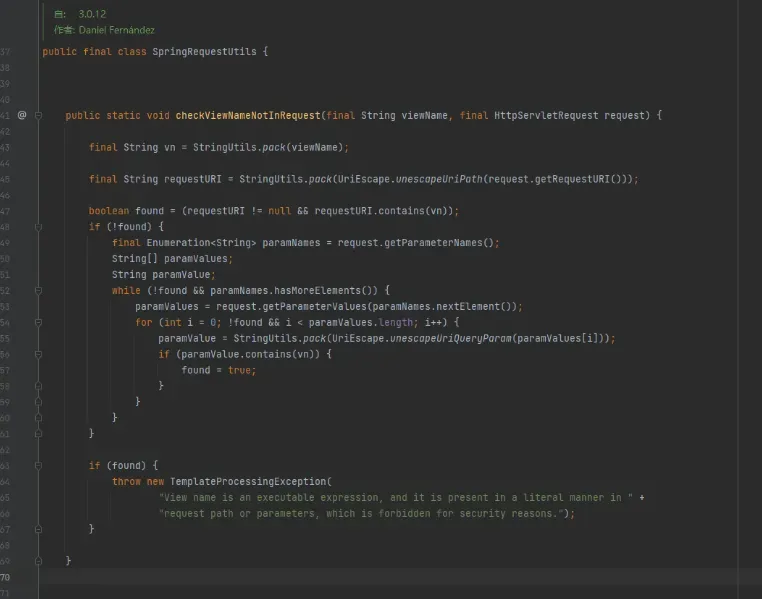The image size is (762, 599).
Task: Click the getParameterNames() call
Action: point(439,243)
